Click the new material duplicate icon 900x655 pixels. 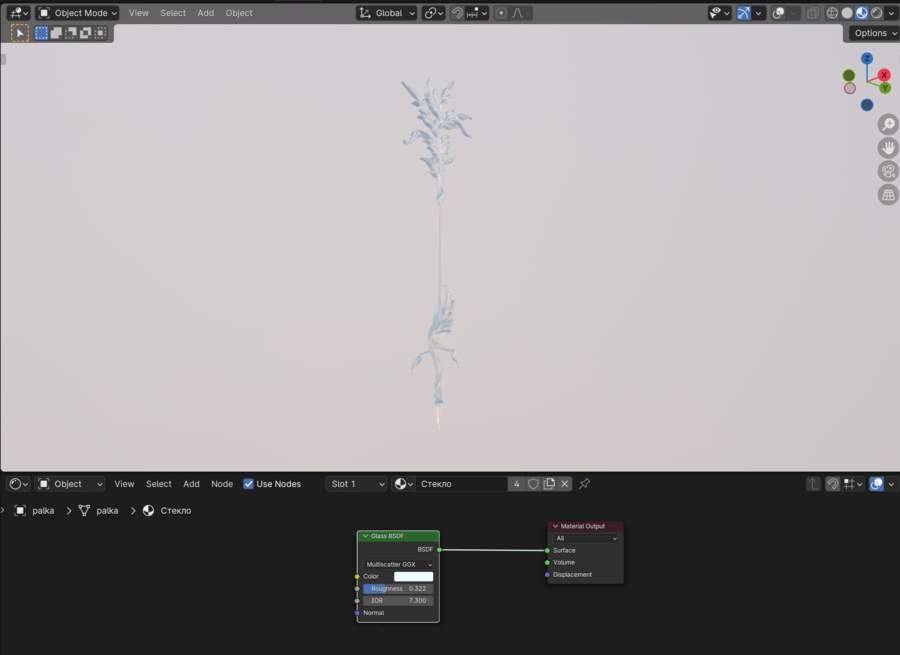549,484
